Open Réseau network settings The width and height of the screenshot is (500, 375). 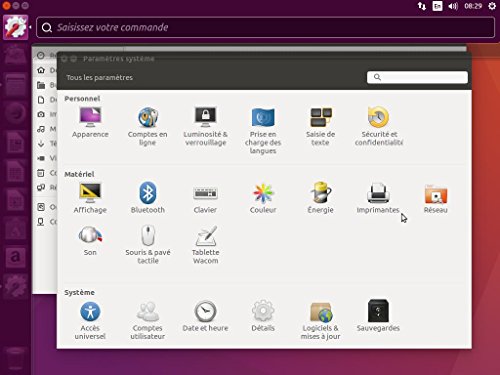(436, 198)
